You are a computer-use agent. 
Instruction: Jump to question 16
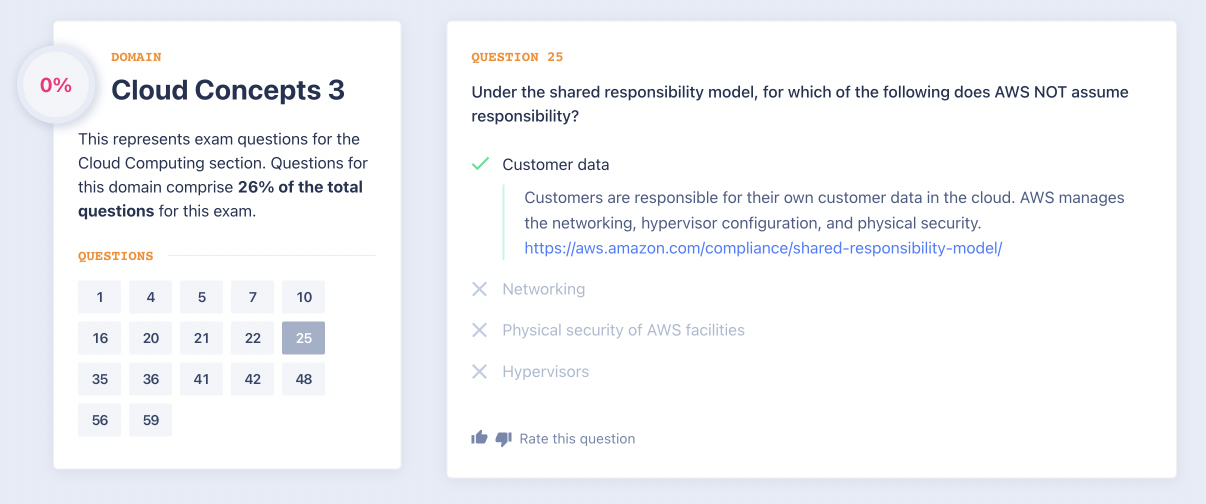pyautogui.click(x=100, y=338)
